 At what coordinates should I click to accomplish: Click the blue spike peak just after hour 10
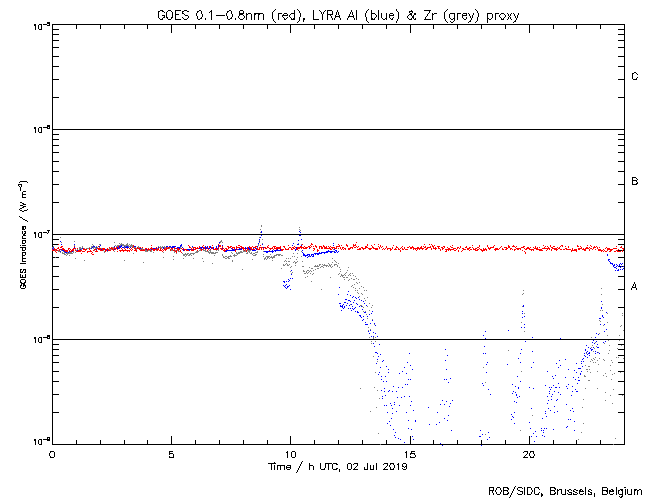pyautogui.click(x=299, y=231)
